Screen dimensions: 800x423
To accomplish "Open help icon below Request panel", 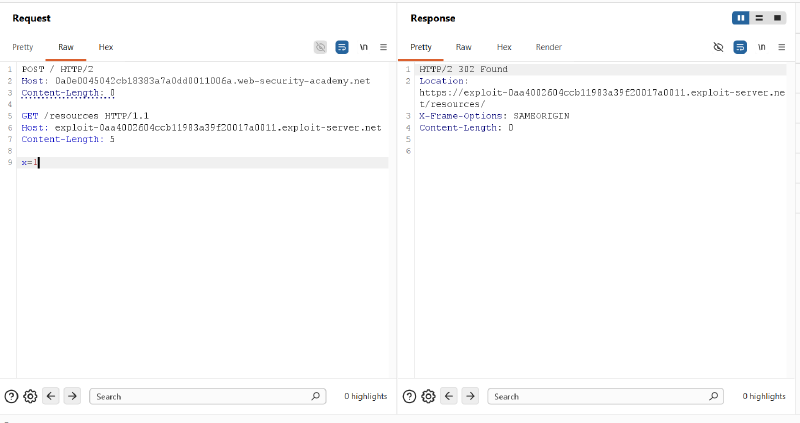I will (11, 396).
